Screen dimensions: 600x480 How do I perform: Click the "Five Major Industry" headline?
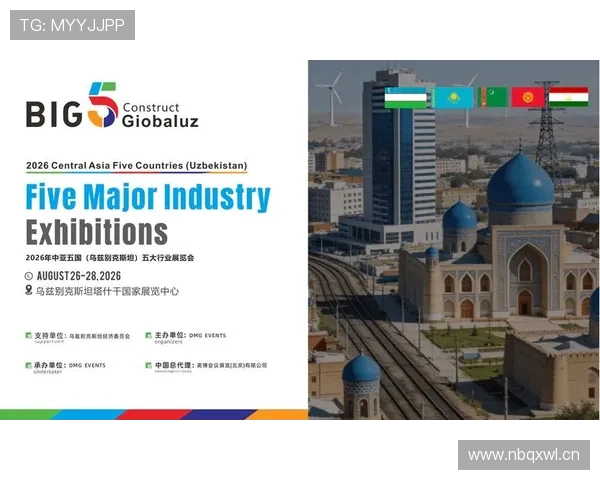[148, 196]
